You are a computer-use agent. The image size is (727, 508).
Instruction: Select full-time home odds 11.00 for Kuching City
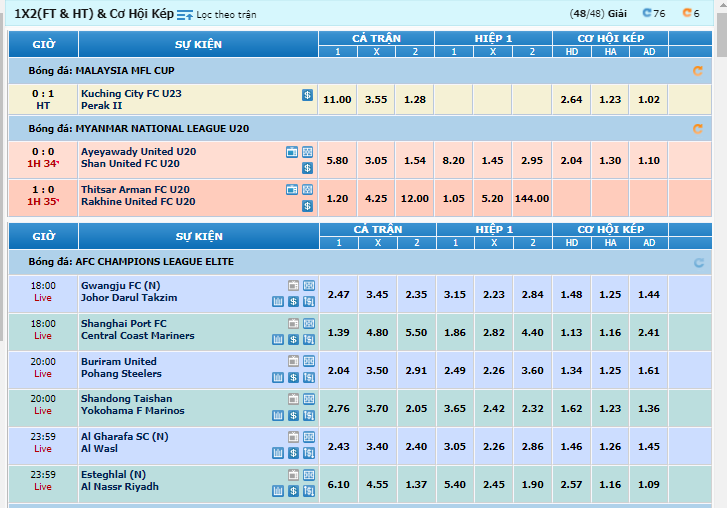pos(337,100)
